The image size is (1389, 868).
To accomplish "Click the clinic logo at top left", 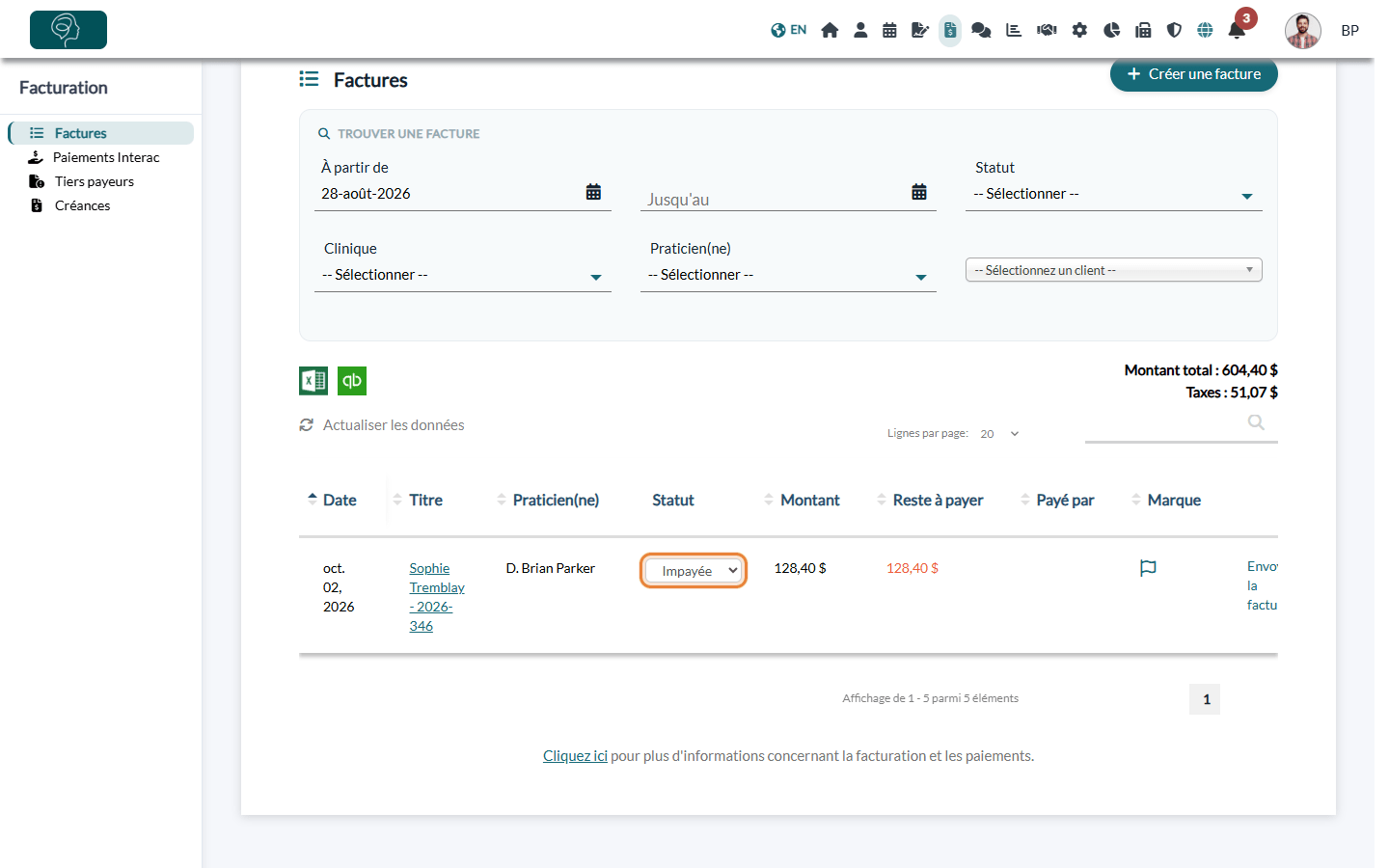I will click(68, 30).
